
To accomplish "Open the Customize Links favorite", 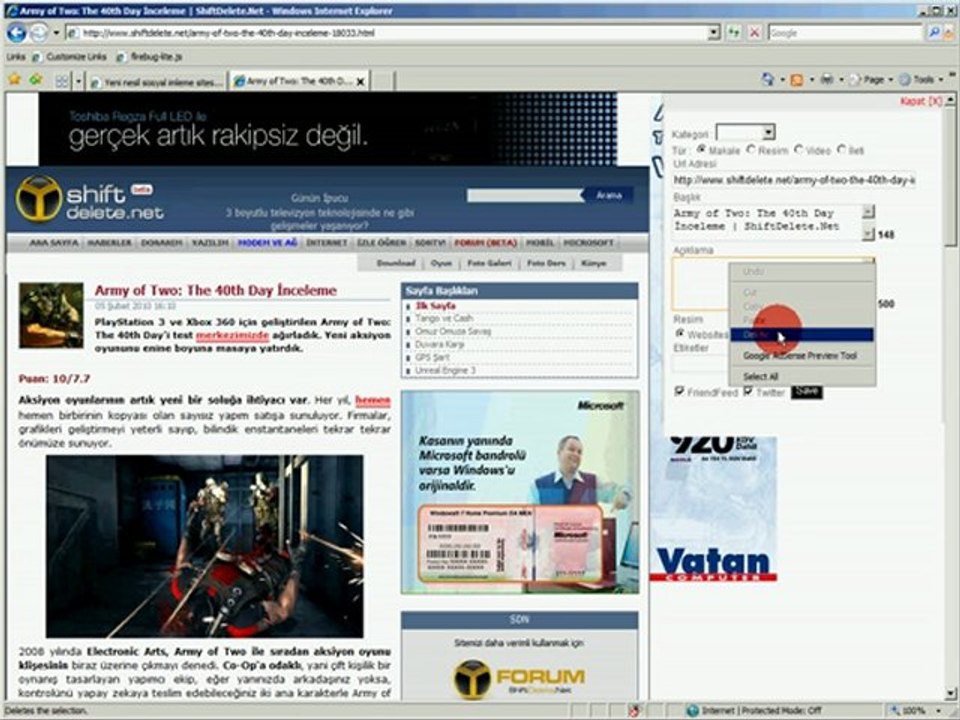I will coord(70,57).
